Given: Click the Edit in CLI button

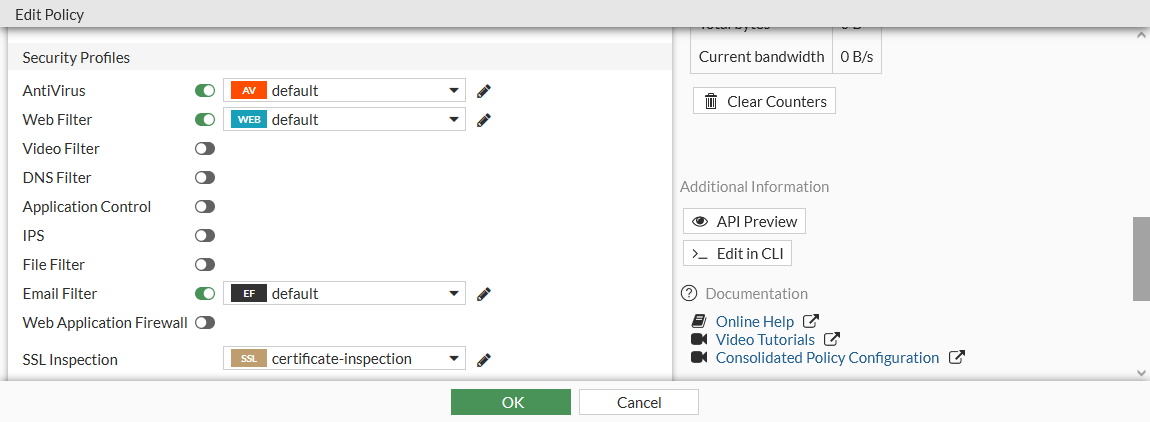Looking at the screenshot, I should pos(738,254).
